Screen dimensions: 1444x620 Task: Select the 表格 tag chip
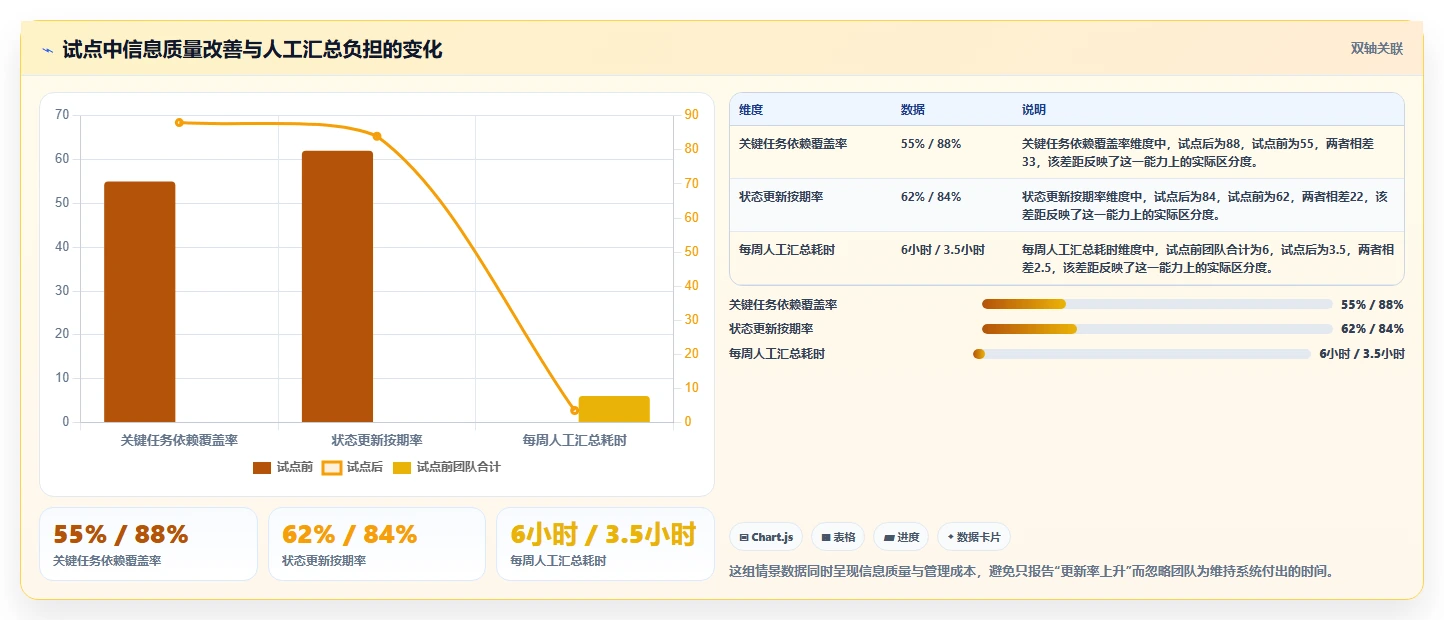point(838,537)
